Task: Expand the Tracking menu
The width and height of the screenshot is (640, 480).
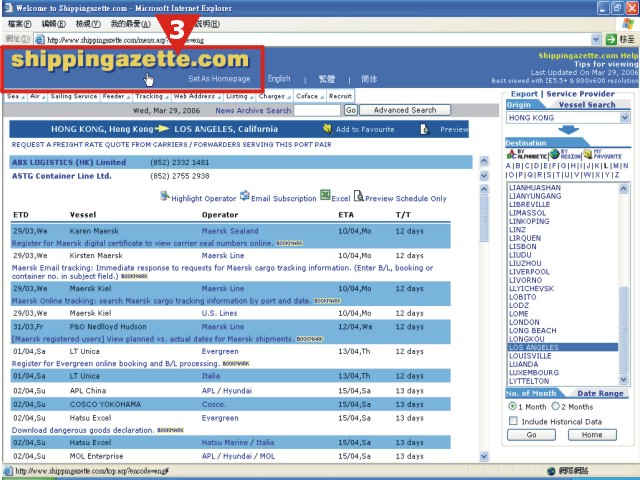Action: pyautogui.click(x=152, y=96)
